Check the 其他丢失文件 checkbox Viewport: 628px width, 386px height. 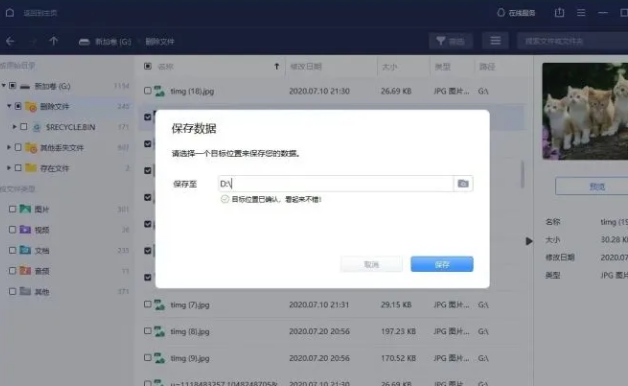click(x=18, y=147)
